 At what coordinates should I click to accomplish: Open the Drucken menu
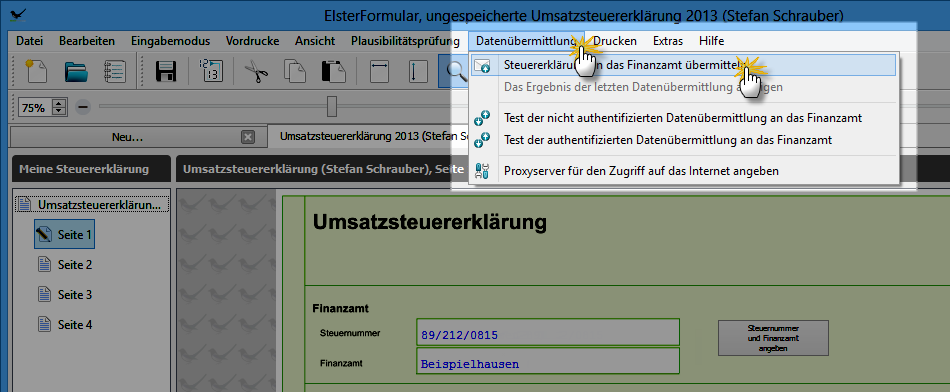pyautogui.click(x=615, y=41)
